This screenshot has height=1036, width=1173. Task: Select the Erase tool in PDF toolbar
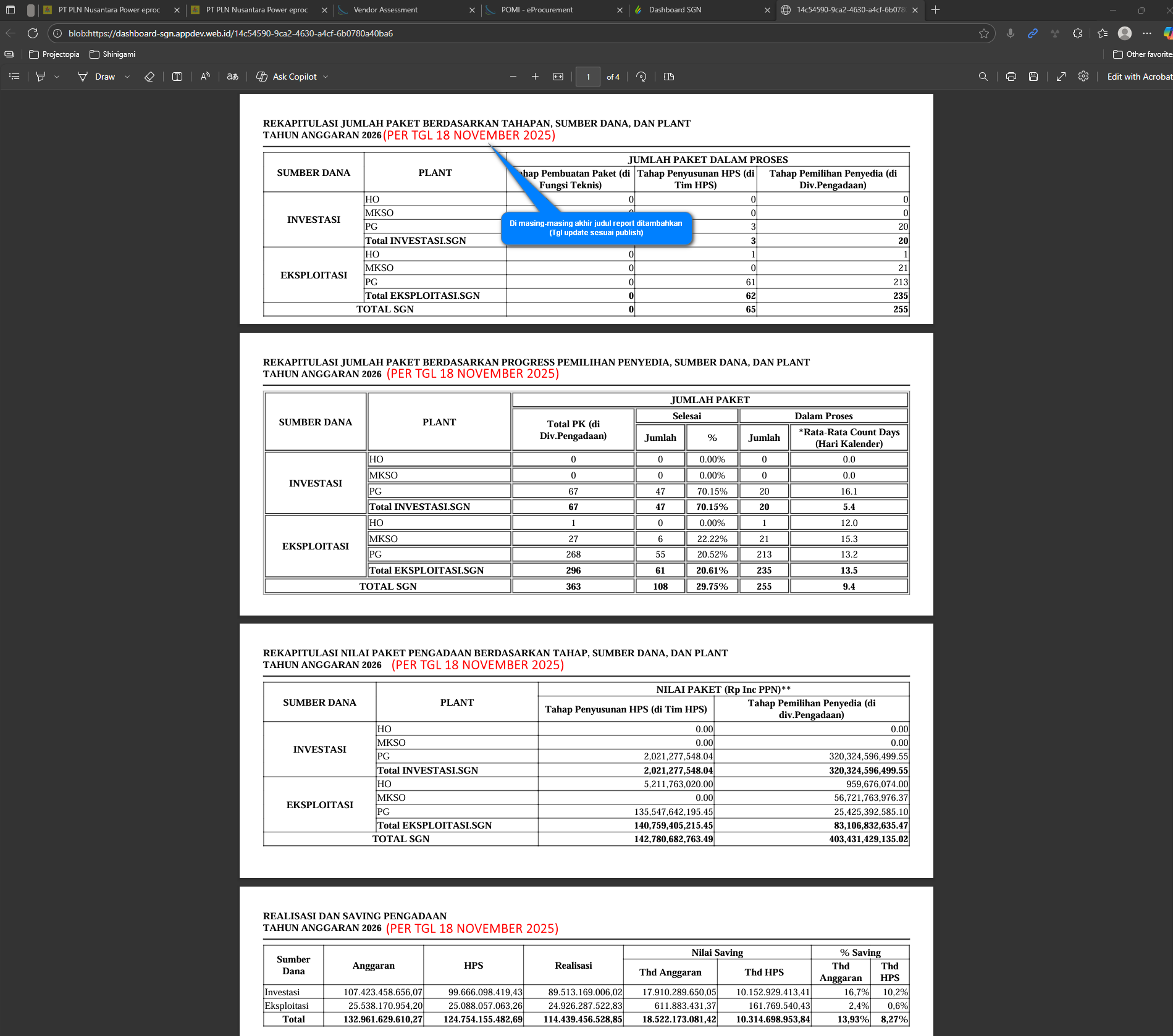coord(149,77)
